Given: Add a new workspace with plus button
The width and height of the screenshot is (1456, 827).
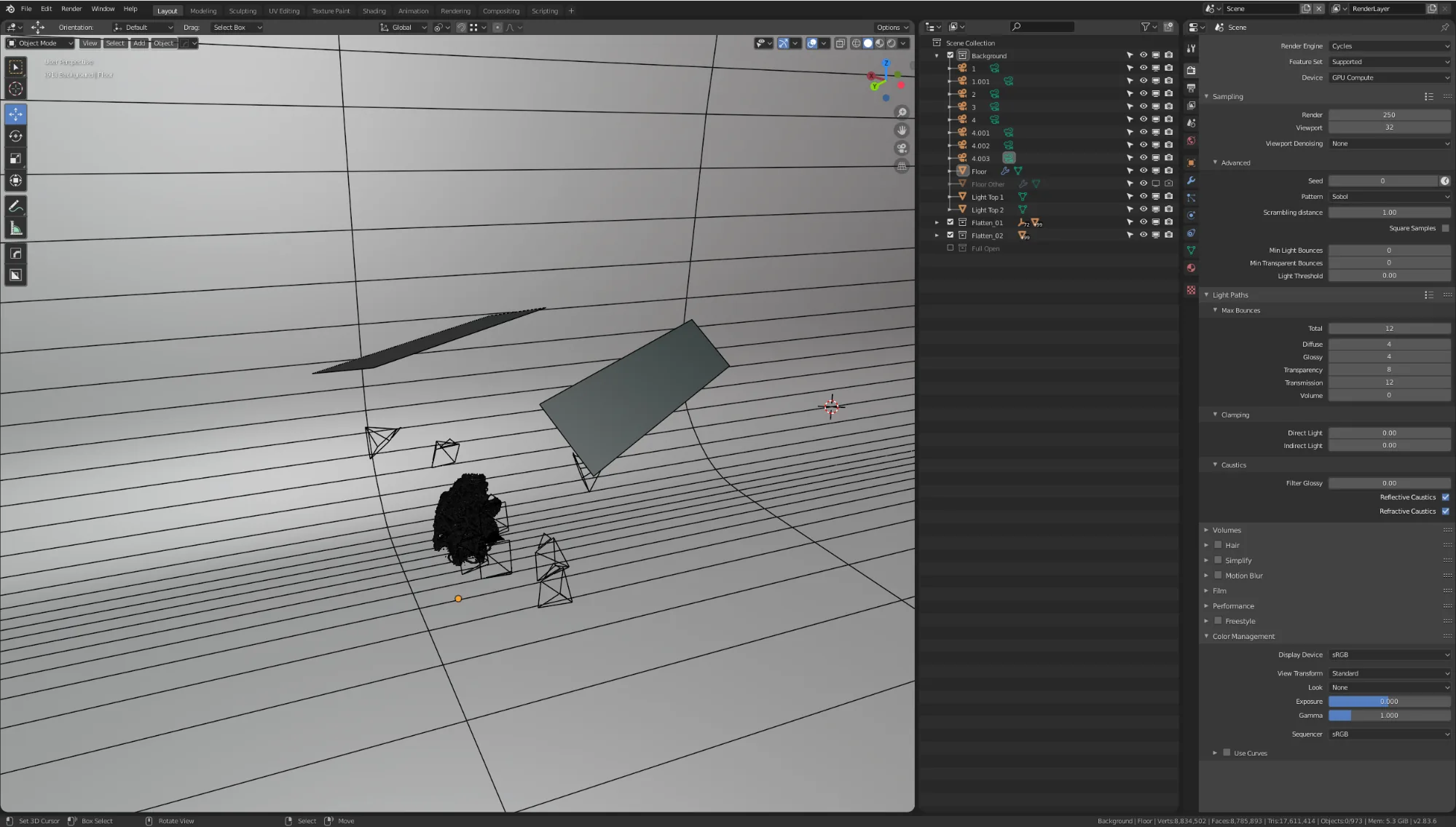Looking at the screenshot, I should 571,11.
